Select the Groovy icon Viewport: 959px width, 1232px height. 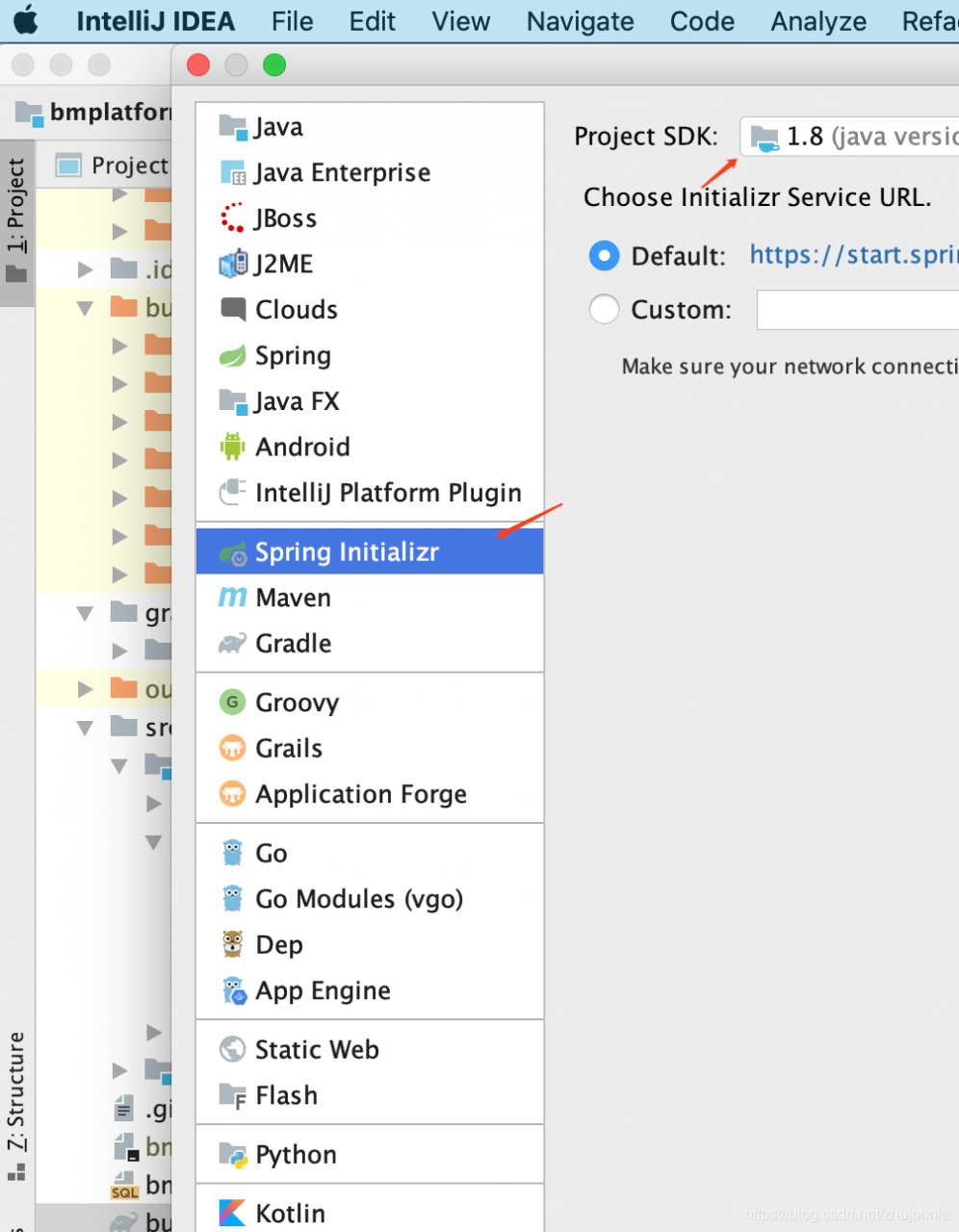pos(233,702)
